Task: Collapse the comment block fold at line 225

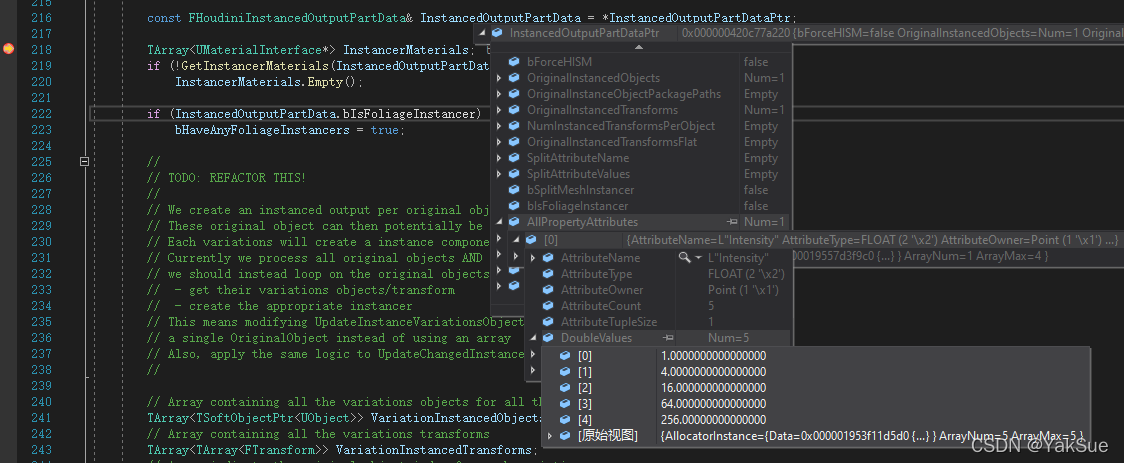Action: 84,162
